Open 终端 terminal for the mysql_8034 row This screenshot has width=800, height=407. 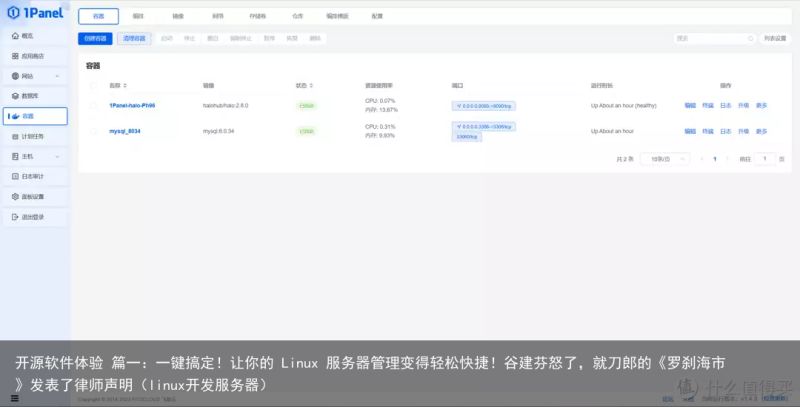pyautogui.click(x=708, y=131)
